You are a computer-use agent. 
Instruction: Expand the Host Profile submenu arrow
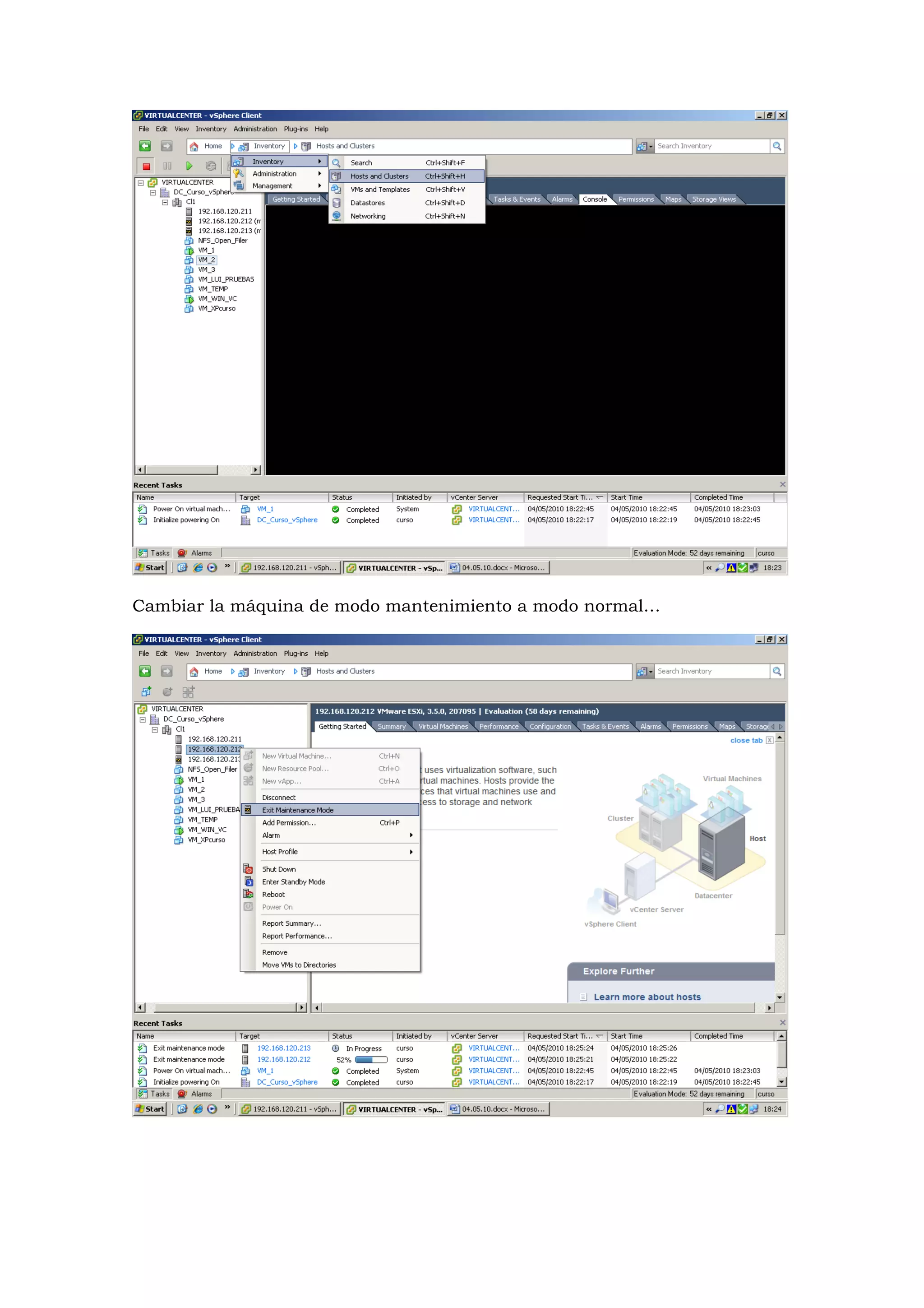411,852
